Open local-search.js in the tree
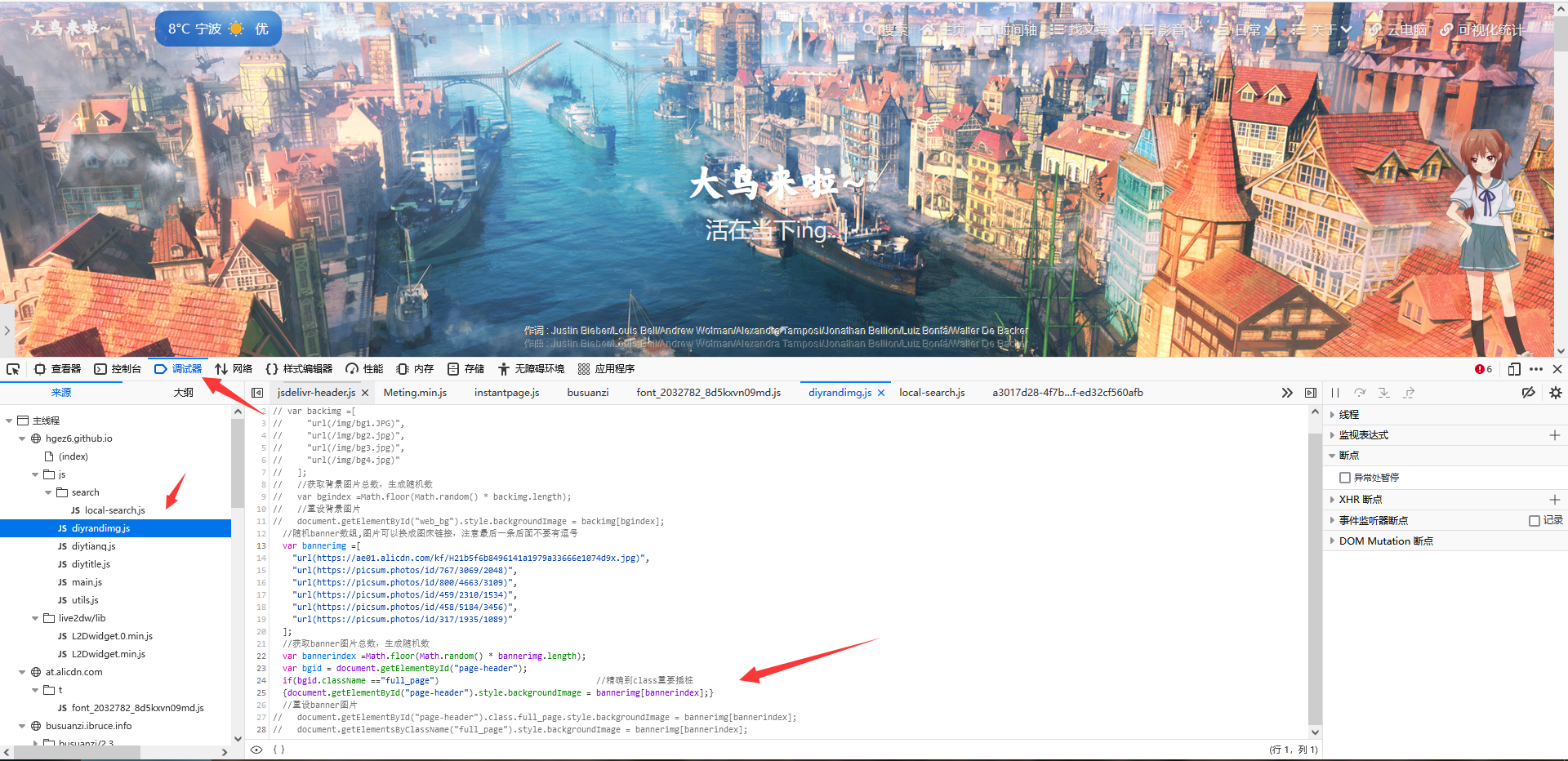This screenshot has width=1568, height=761. click(x=114, y=510)
